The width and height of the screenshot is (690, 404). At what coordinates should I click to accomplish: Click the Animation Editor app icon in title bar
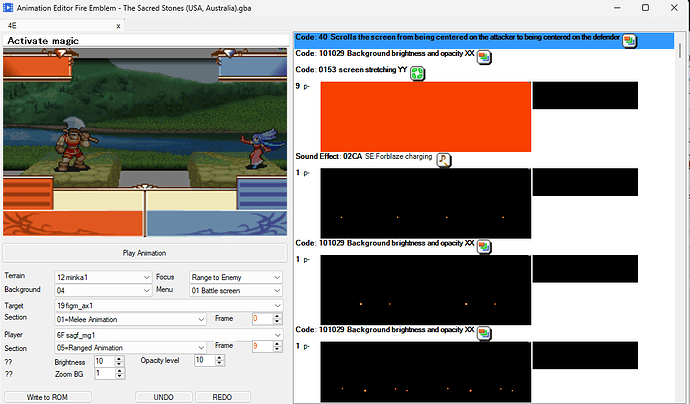[8, 7]
